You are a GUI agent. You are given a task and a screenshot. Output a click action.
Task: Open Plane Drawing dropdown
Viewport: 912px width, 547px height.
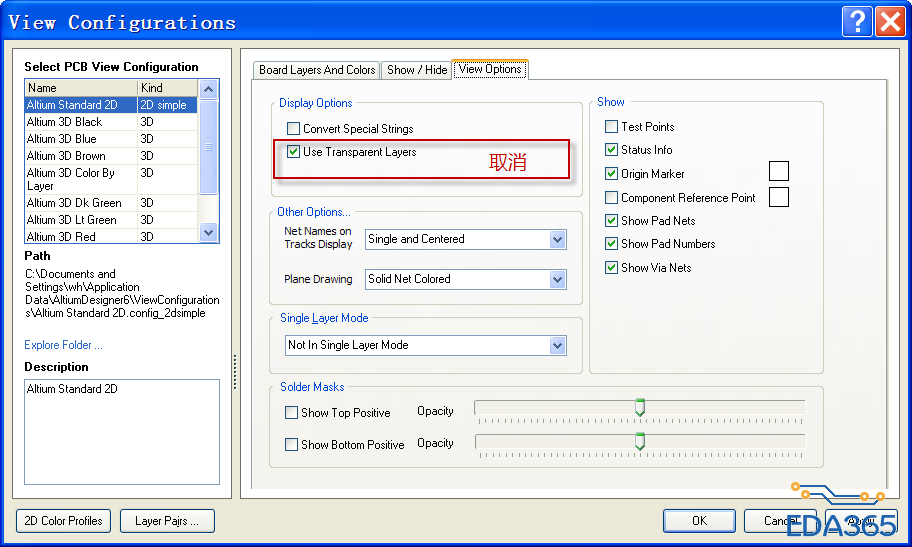557,279
